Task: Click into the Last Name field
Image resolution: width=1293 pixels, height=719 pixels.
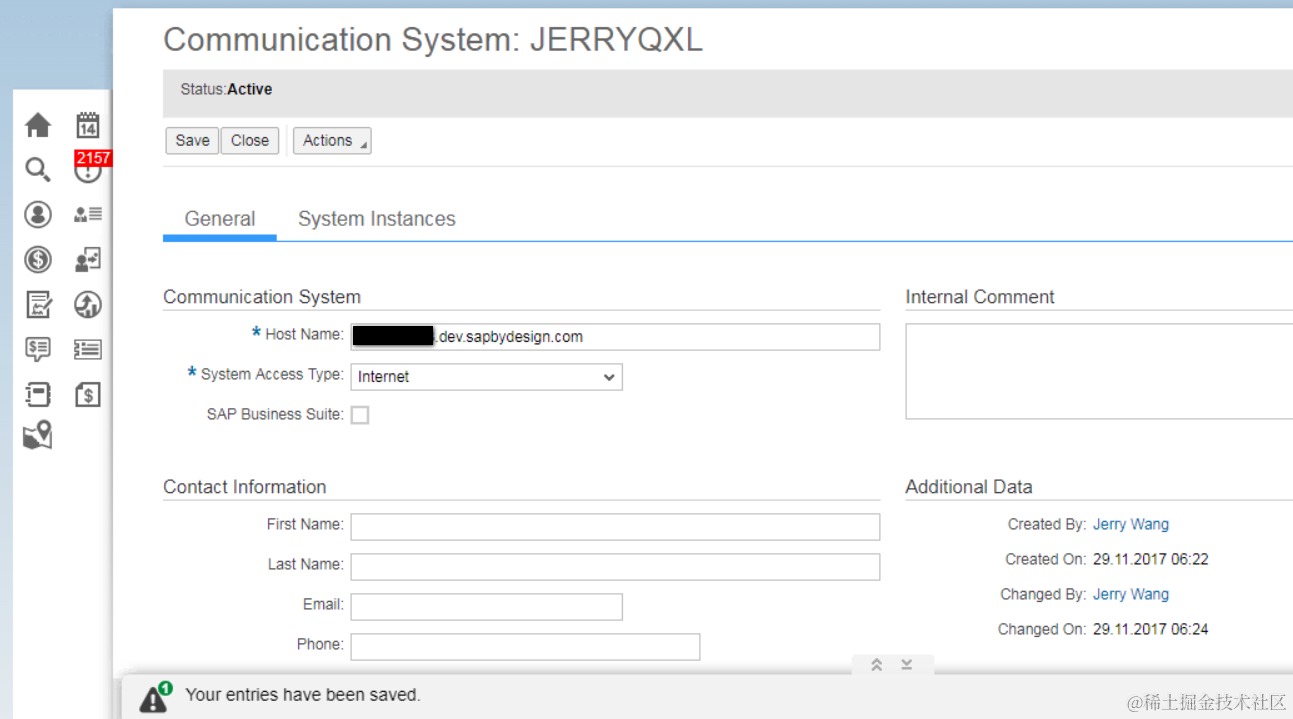Action: pyautogui.click(x=615, y=567)
